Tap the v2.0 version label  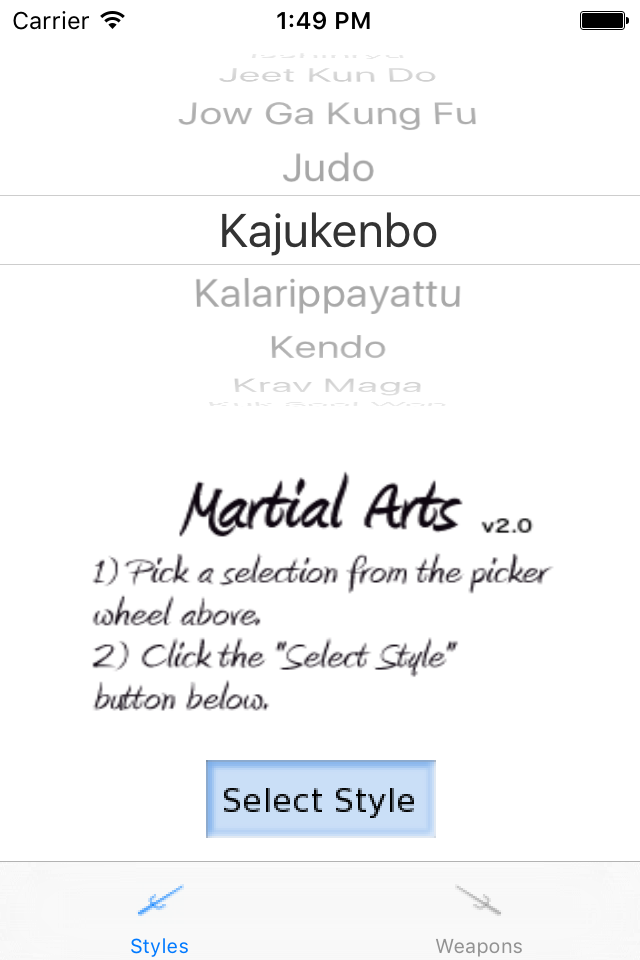[x=506, y=525]
